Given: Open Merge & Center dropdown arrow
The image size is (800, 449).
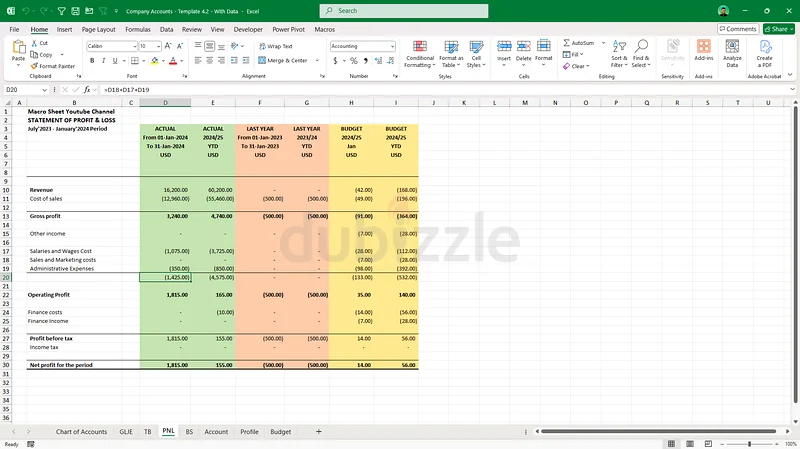Looking at the screenshot, I should [x=317, y=60].
